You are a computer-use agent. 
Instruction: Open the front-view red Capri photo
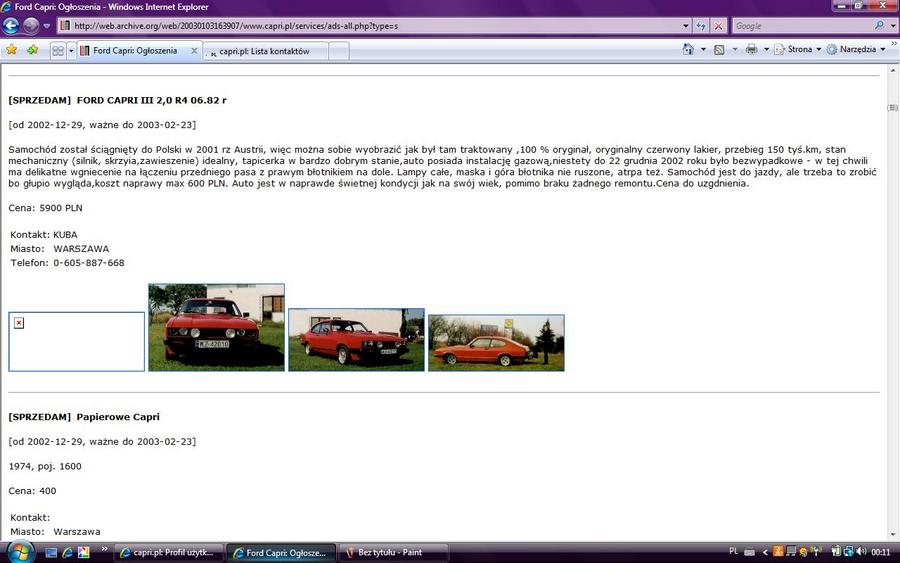(x=216, y=327)
